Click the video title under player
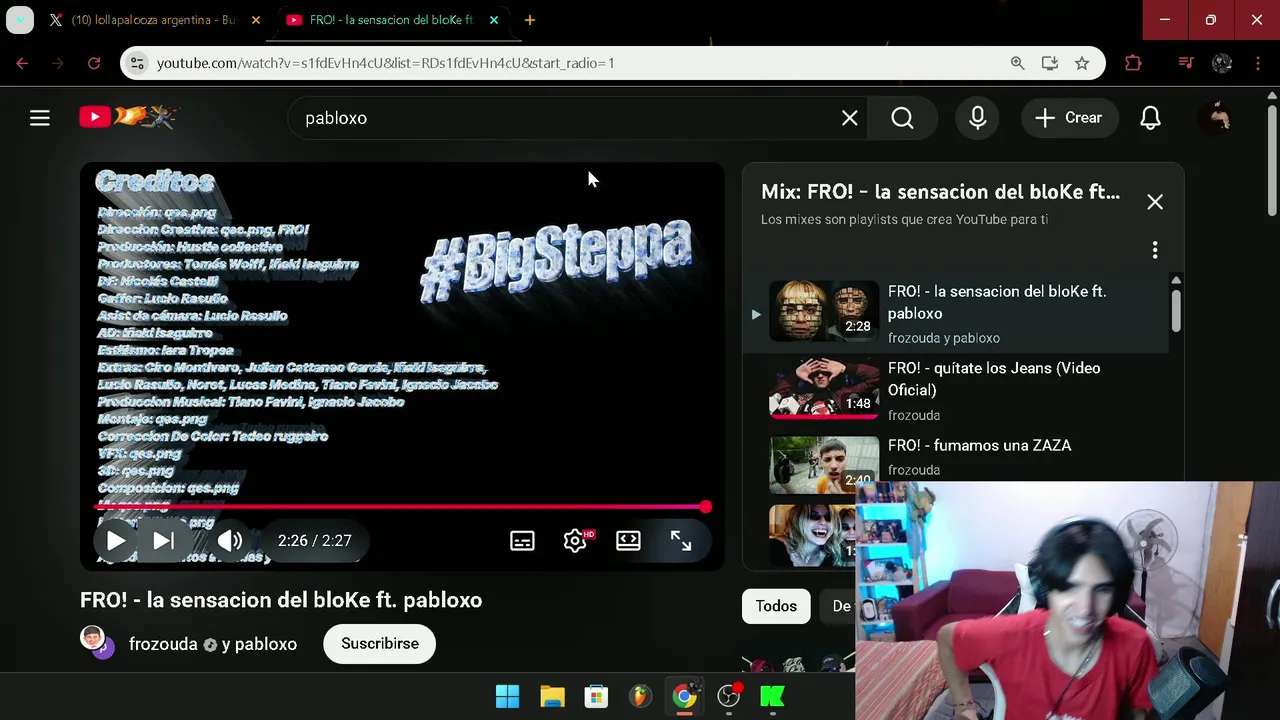 (281, 600)
